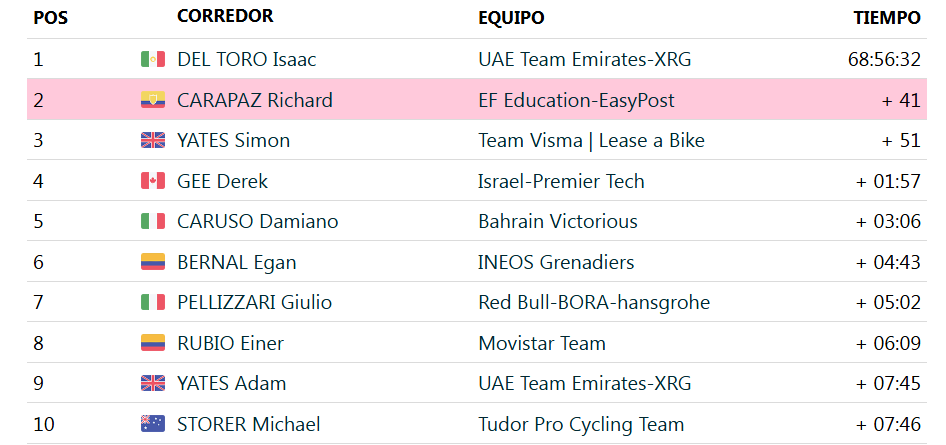
Task: Click the Canadian flag next to GEE Derek
Action: 153,181
